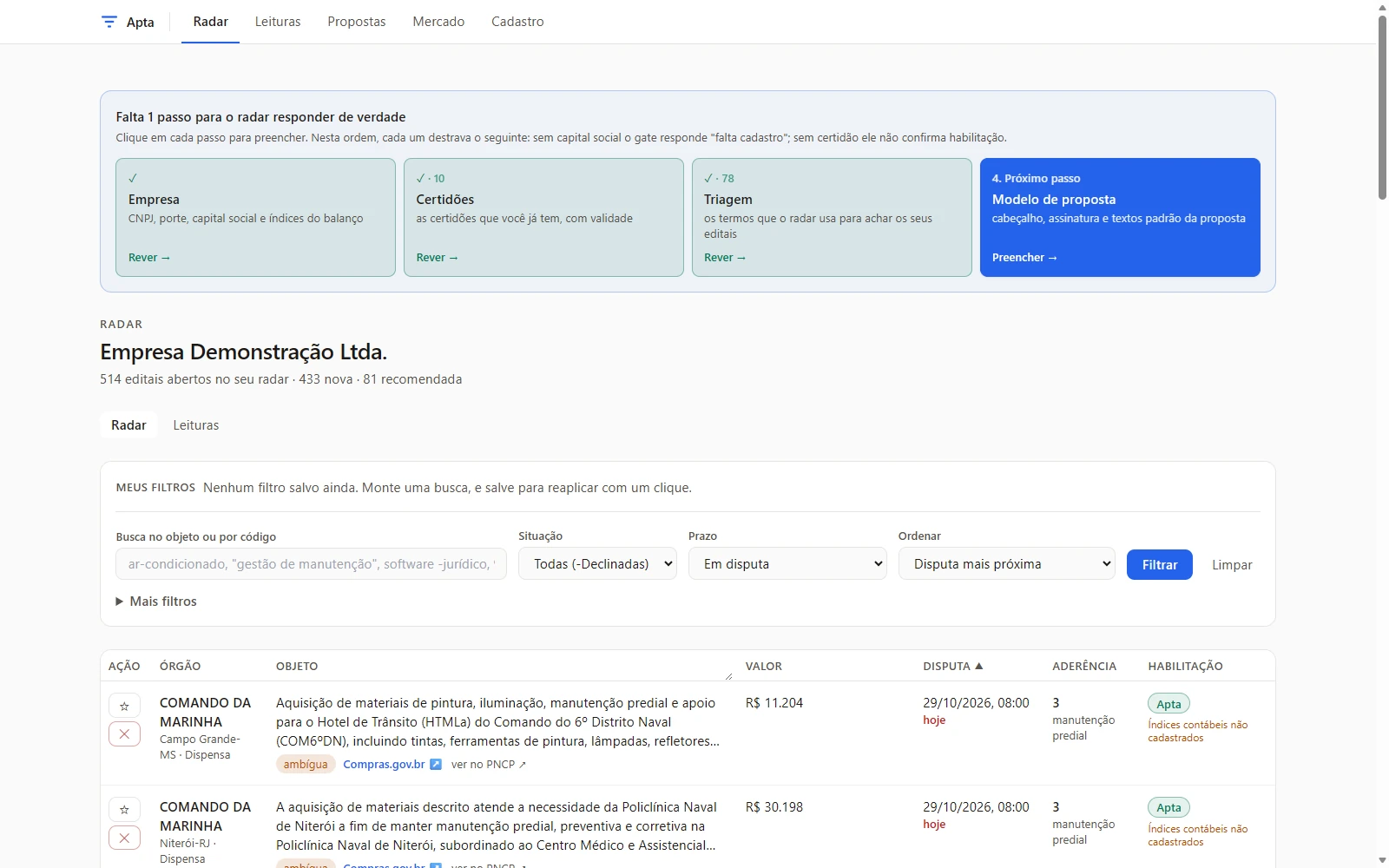Open Leituras in top navigation
1389x868 pixels.
[278, 22]
